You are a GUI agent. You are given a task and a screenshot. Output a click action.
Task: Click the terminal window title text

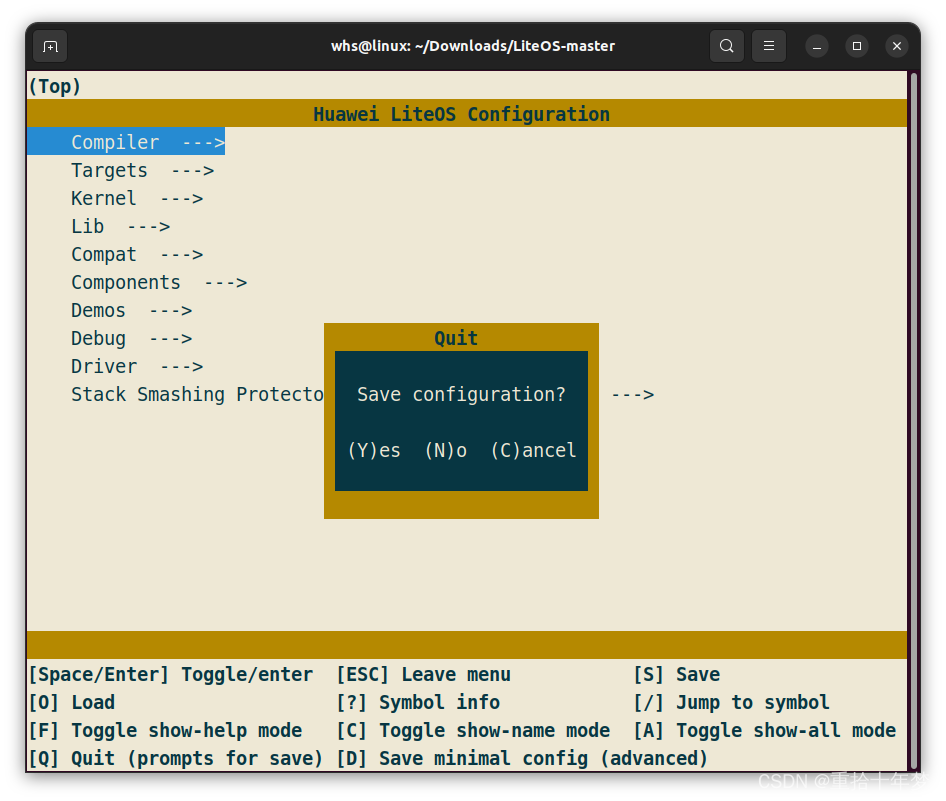473,46
